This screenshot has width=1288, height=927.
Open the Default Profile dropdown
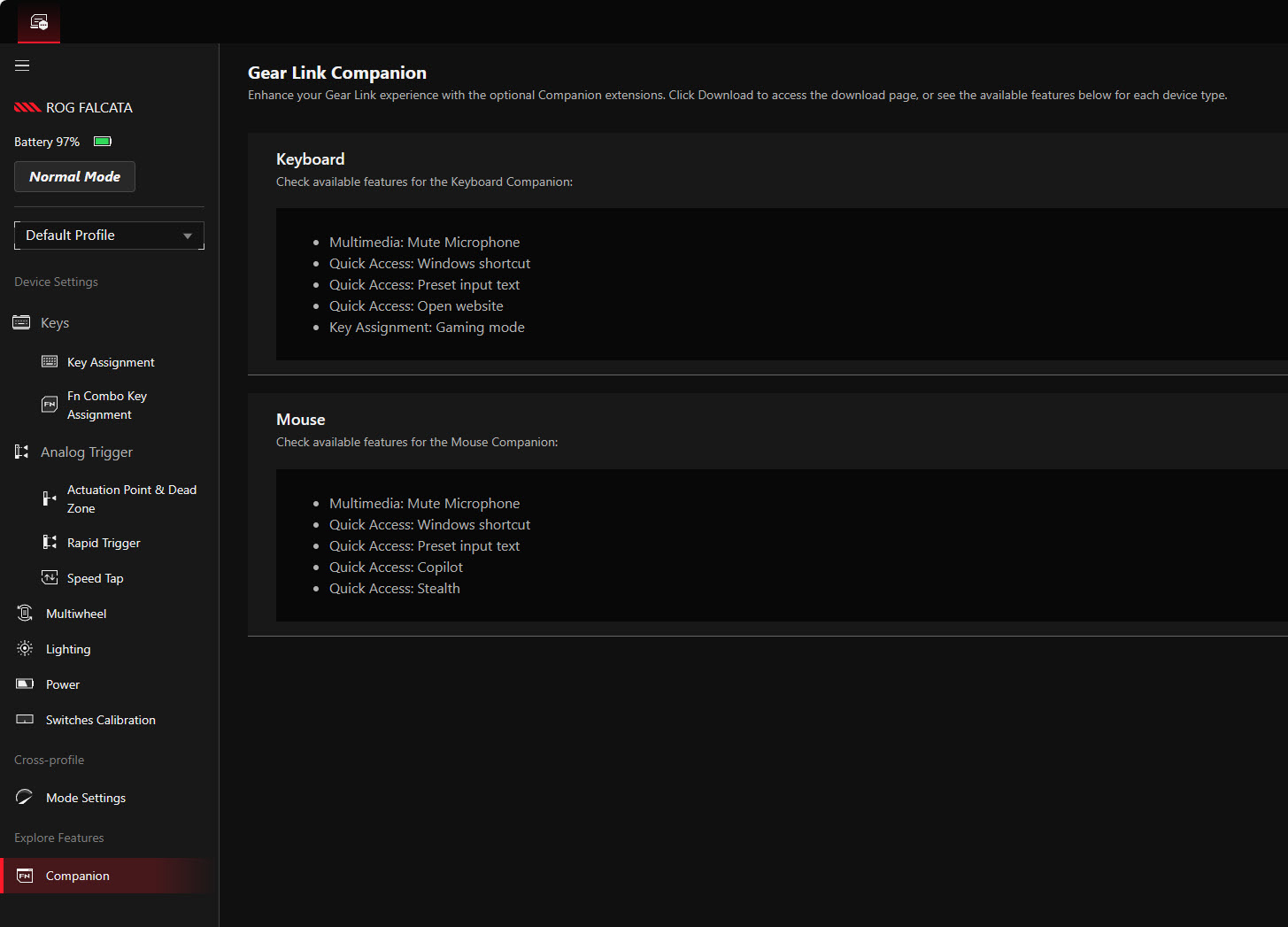(x=110, y=236)
